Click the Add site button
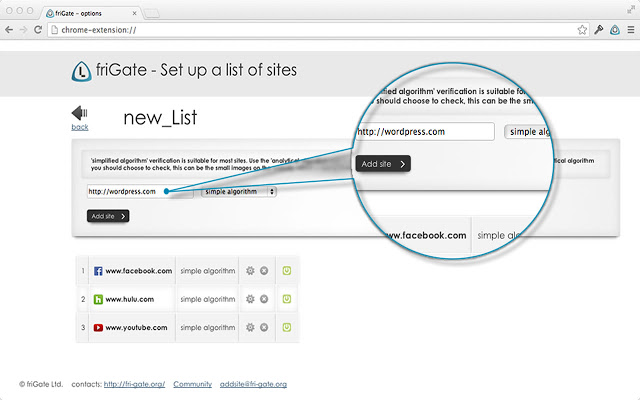 (108, 216)
